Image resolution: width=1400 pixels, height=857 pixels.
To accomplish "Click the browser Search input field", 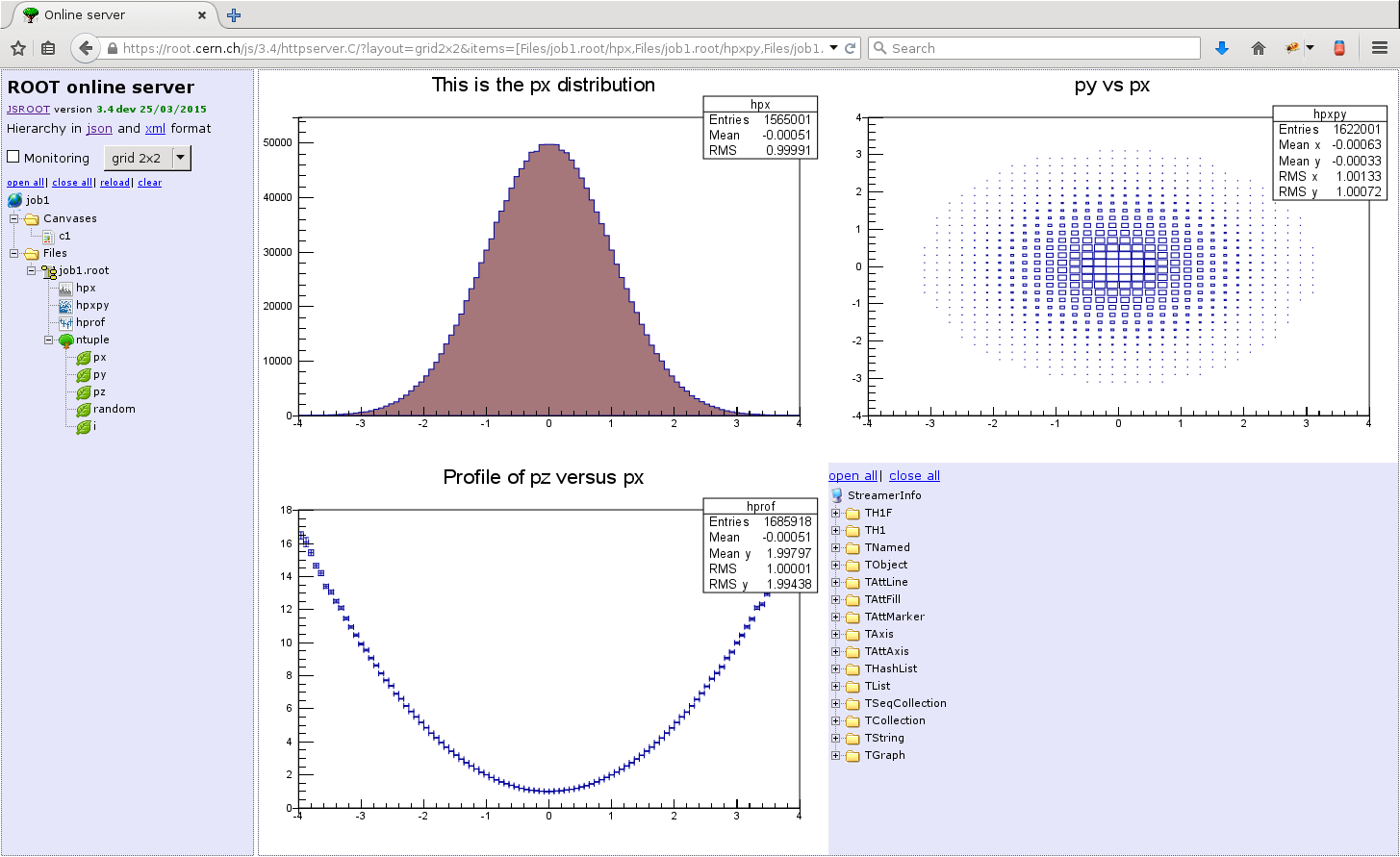I will [1034, 48].
